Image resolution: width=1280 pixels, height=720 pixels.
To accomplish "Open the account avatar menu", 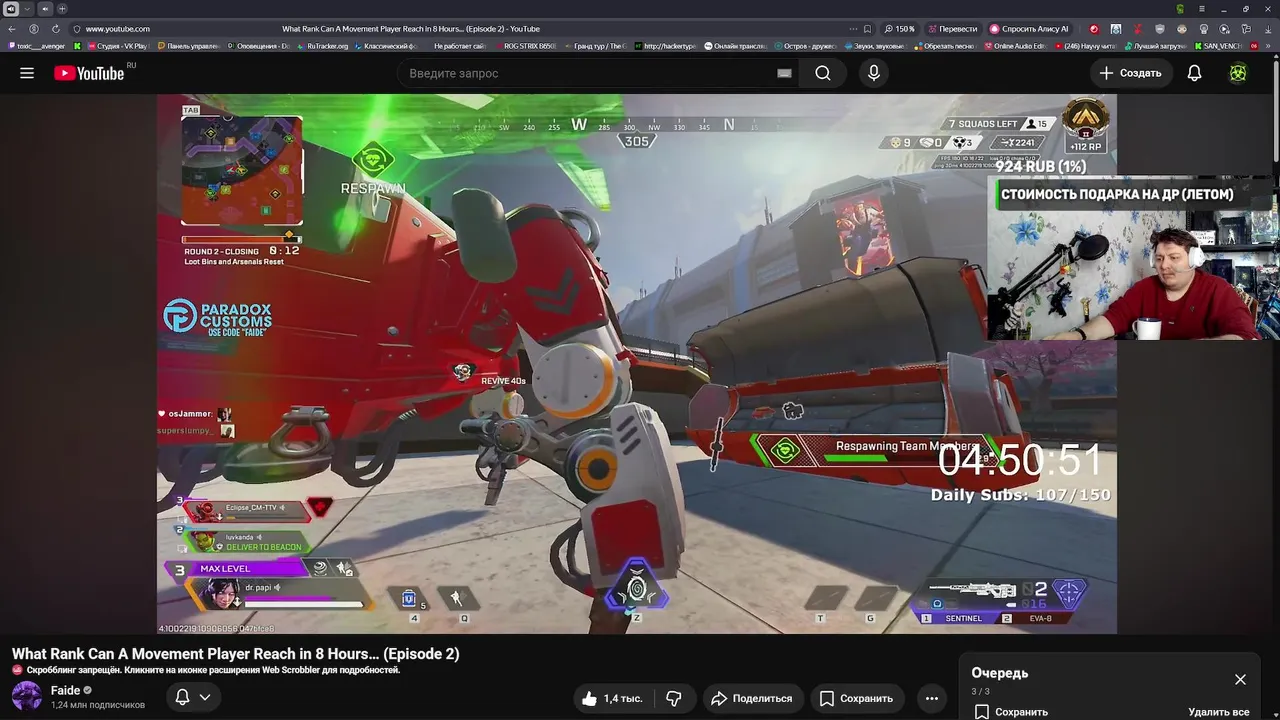I will [1238, 73].
